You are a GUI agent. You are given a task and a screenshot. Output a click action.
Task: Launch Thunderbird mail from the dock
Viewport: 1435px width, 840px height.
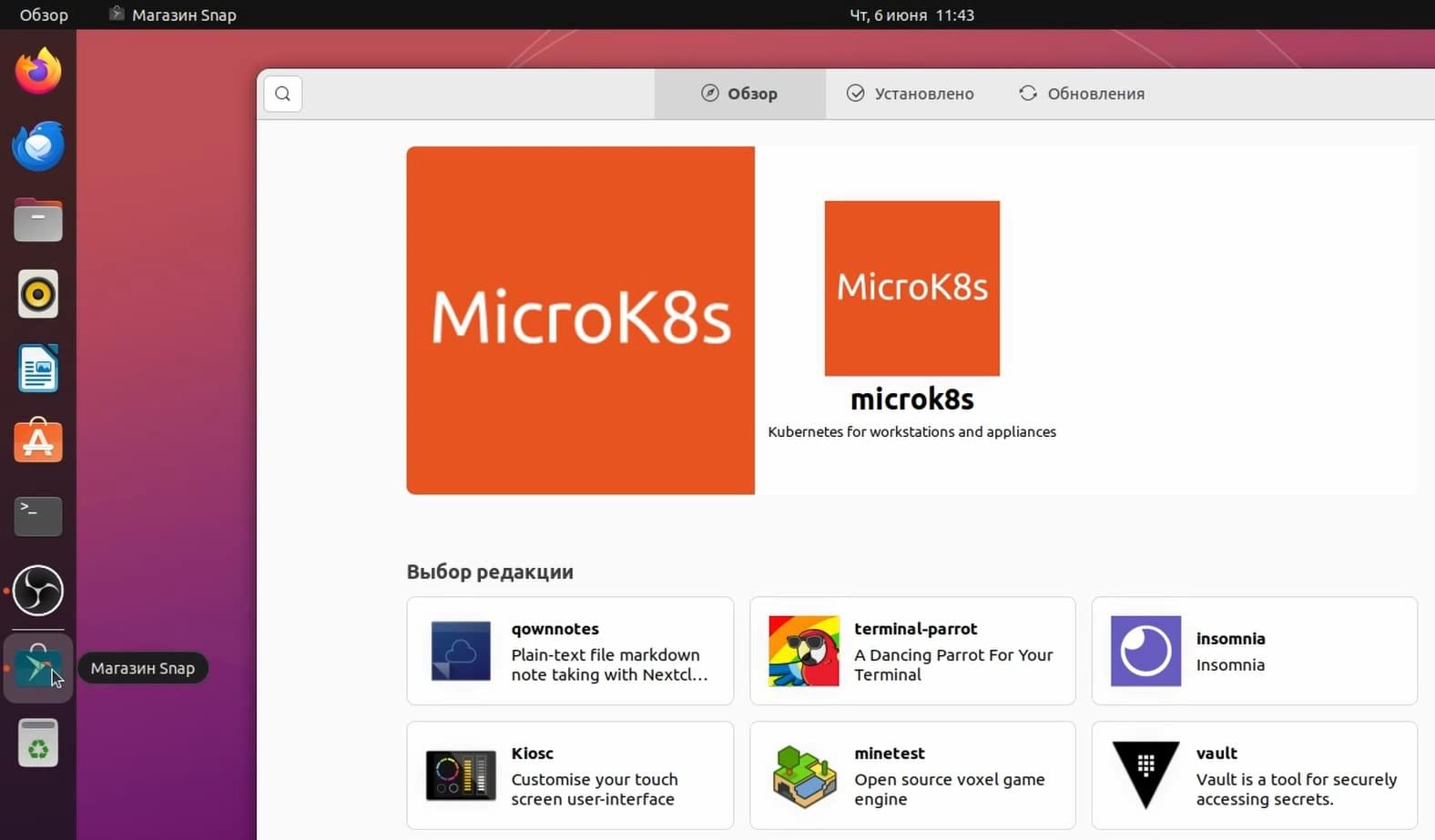click(38, 146)
